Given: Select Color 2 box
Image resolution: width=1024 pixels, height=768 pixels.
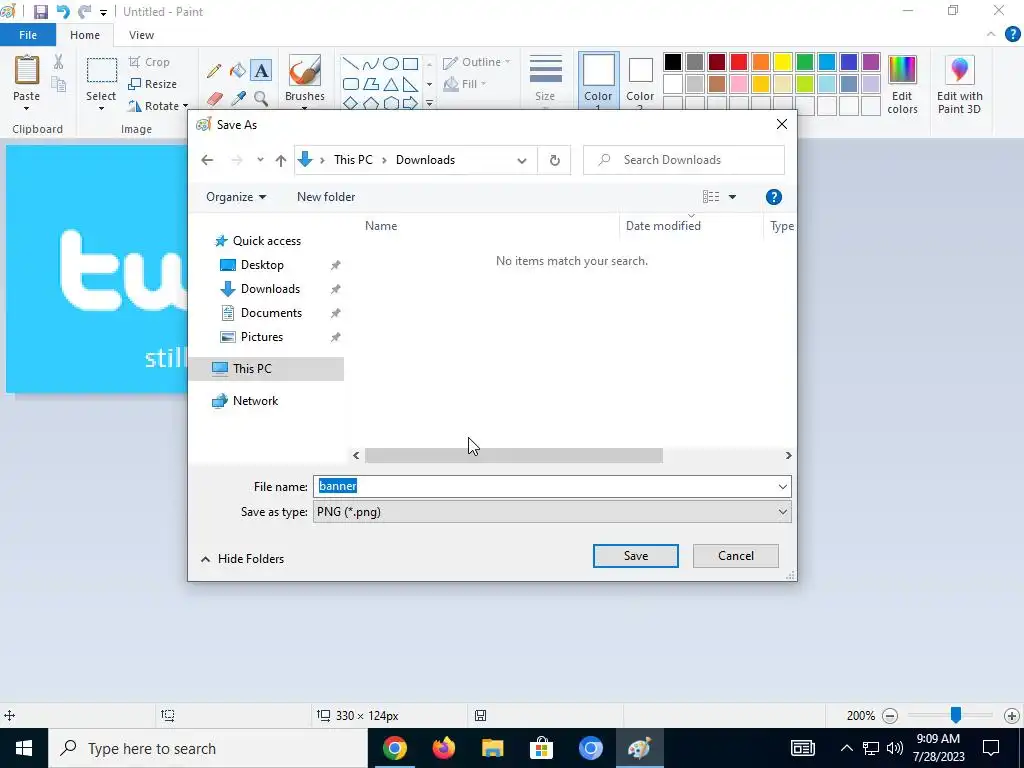Looking at the screenshot, I should 640,81.
